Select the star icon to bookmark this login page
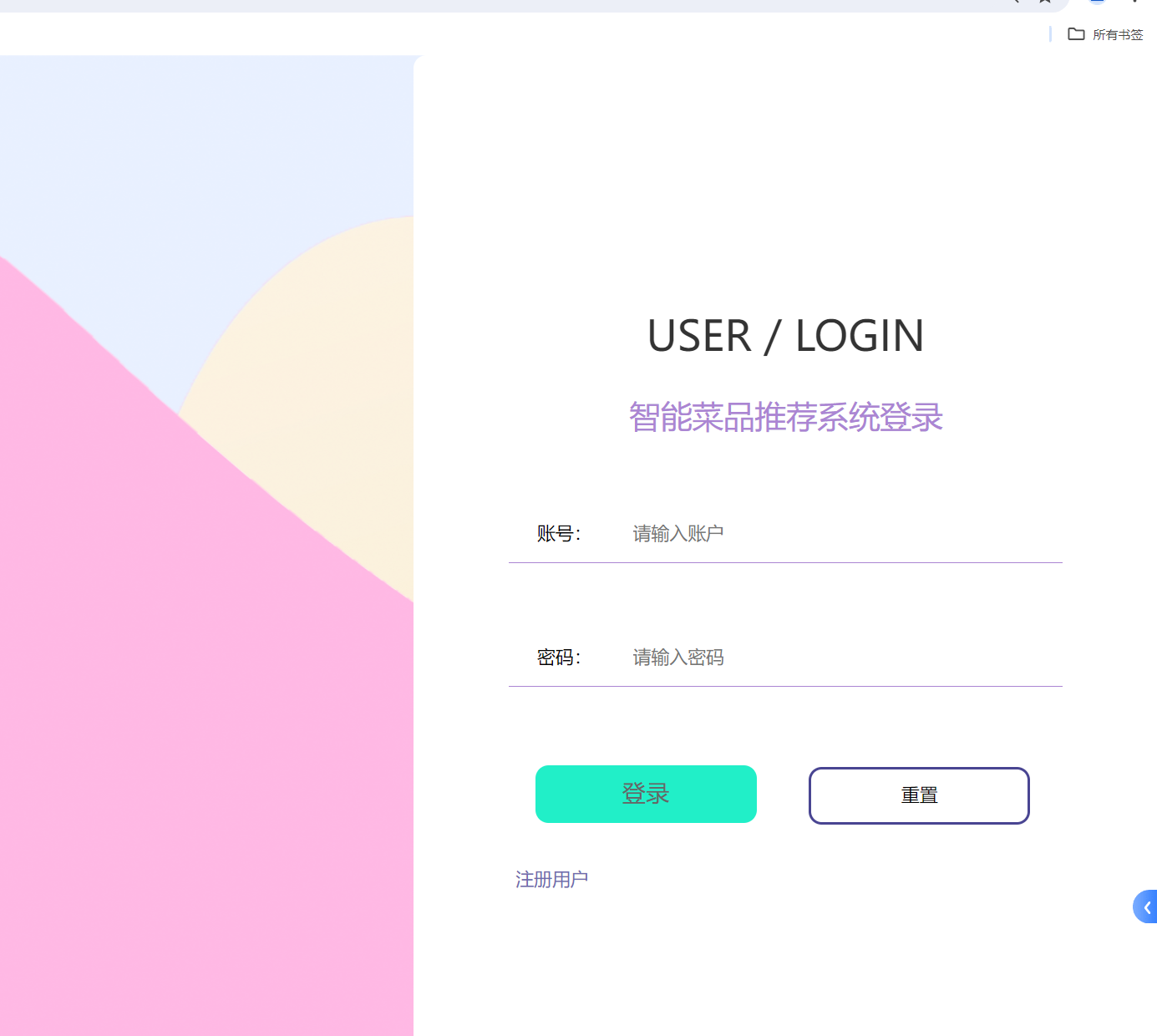 point(1043,3)
